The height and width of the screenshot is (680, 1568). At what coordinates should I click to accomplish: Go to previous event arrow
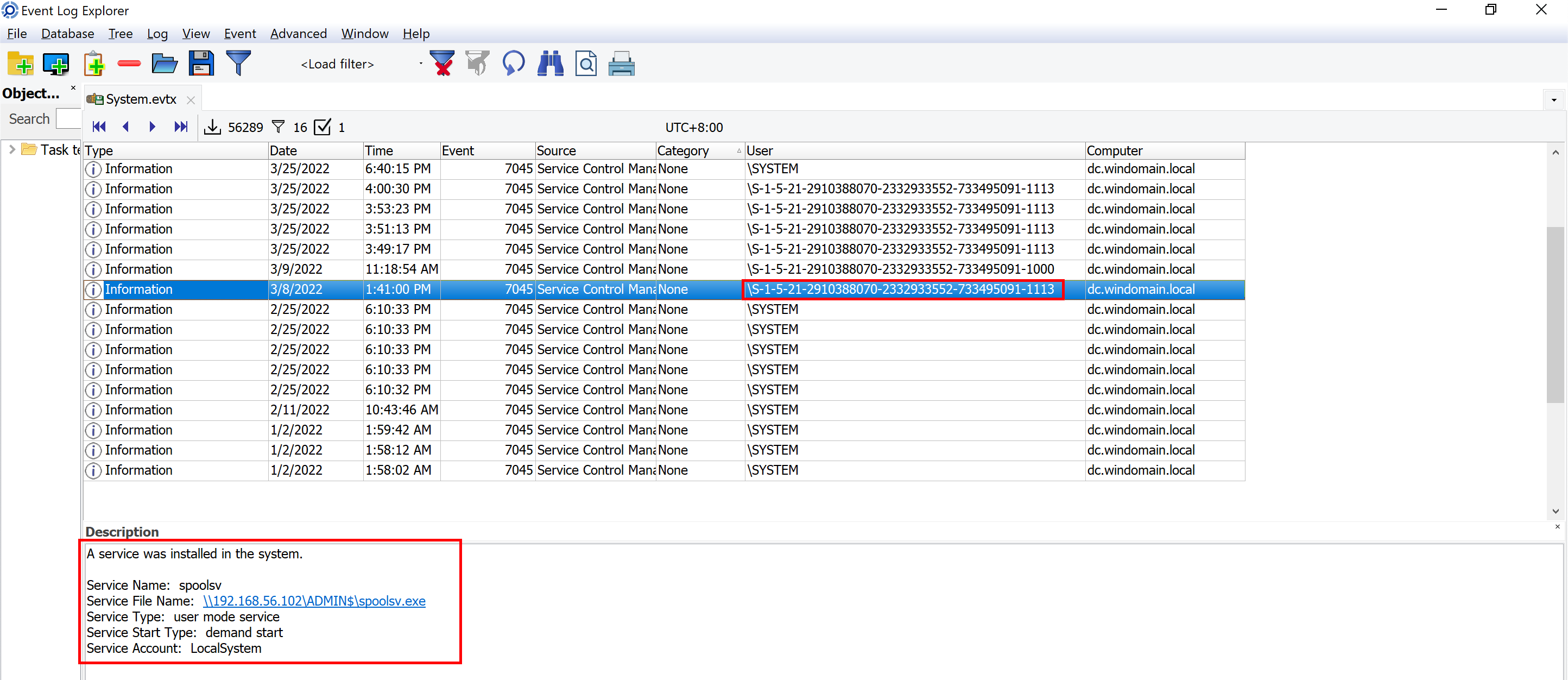click(x=126, y=127)
